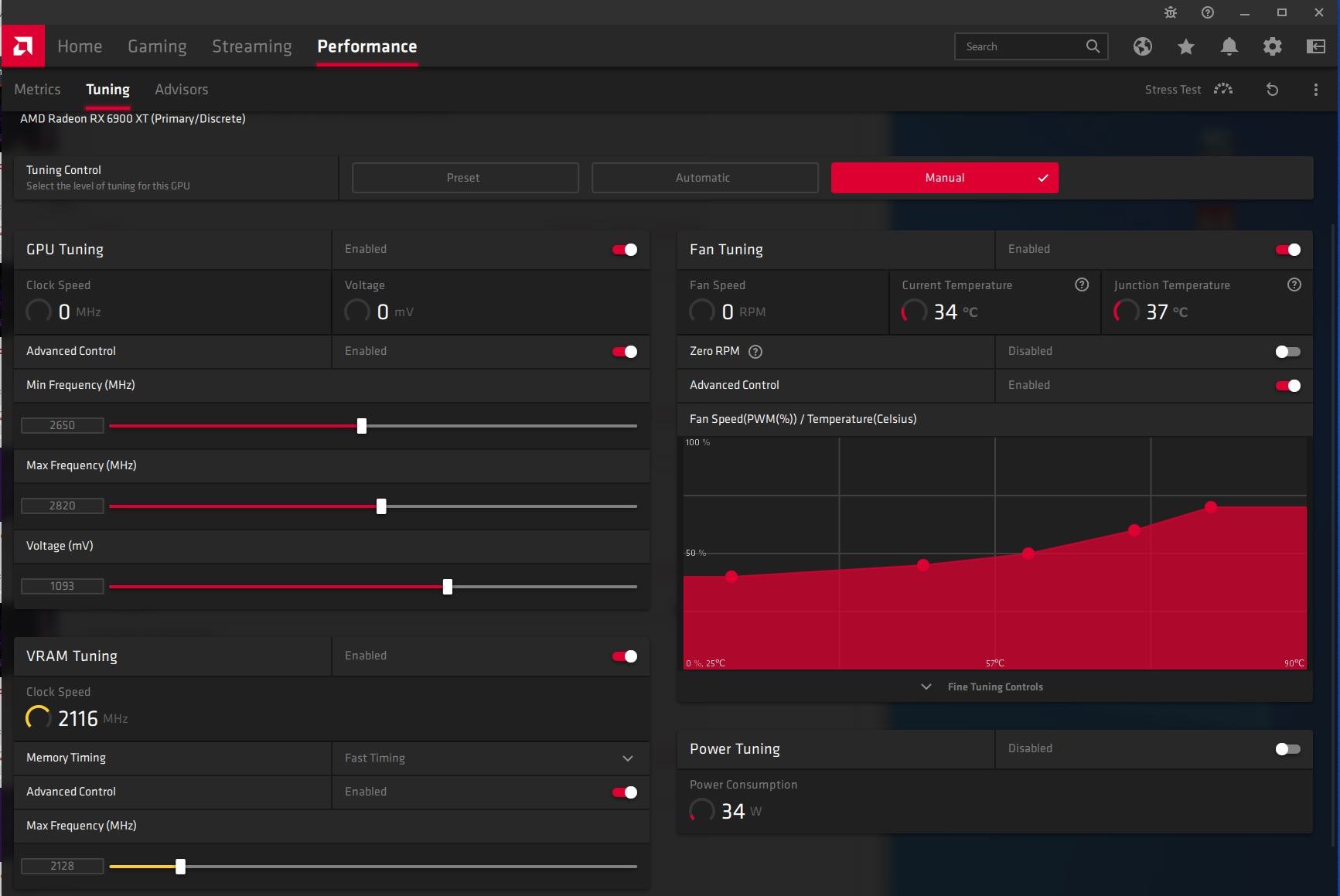Toggle the sidebar panel icon

click(x=1316, y=46)
